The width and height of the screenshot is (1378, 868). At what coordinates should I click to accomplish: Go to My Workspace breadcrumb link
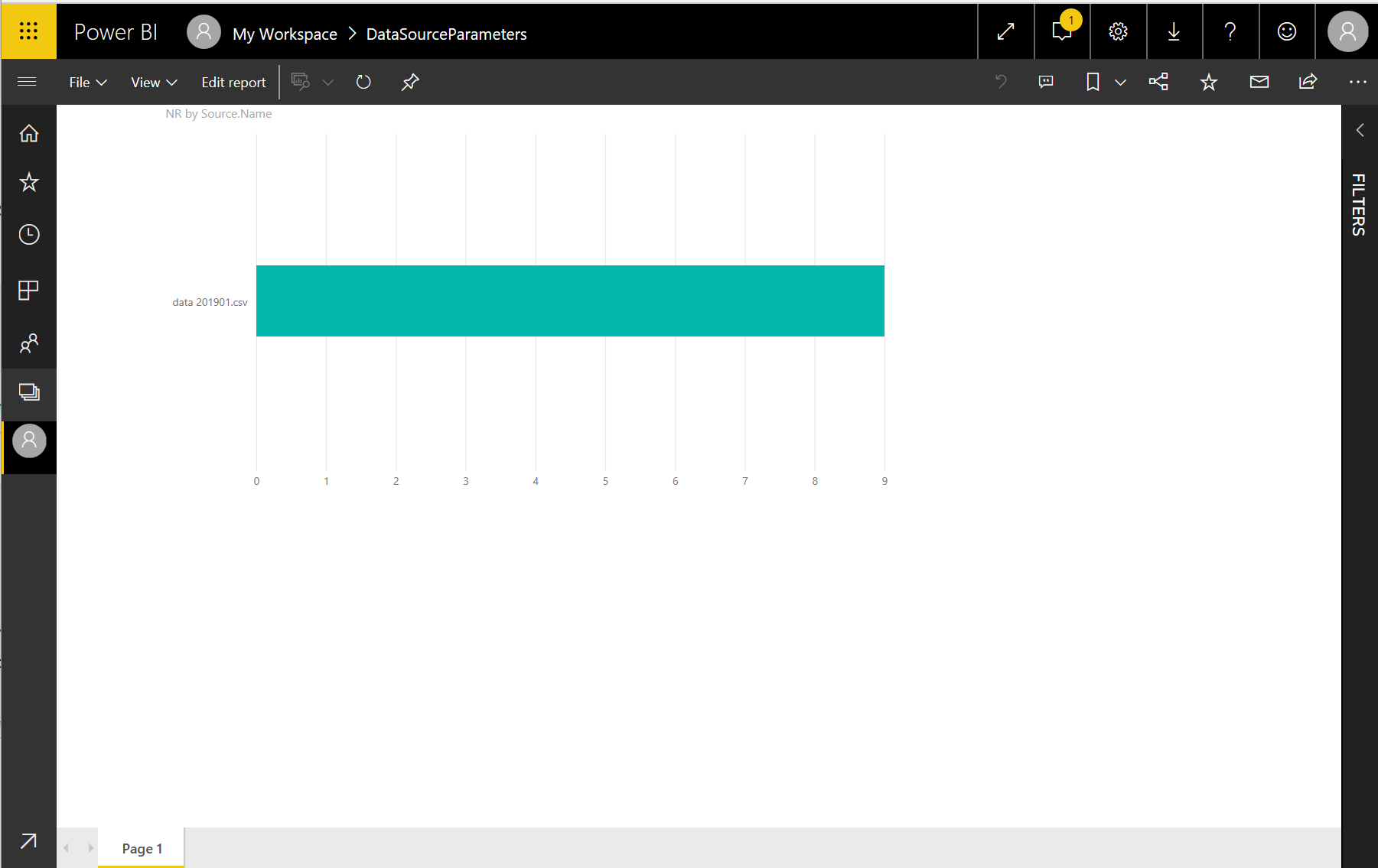point(285,34)
